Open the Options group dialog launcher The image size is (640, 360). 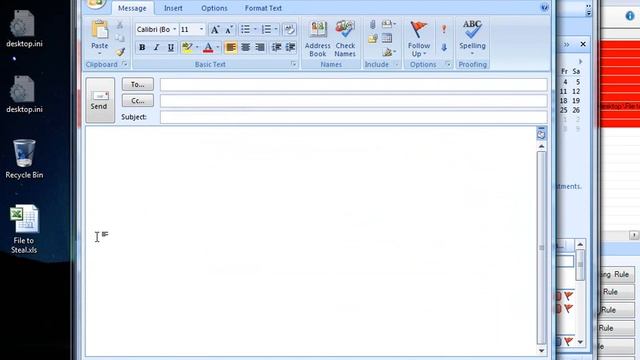point(448,64)
